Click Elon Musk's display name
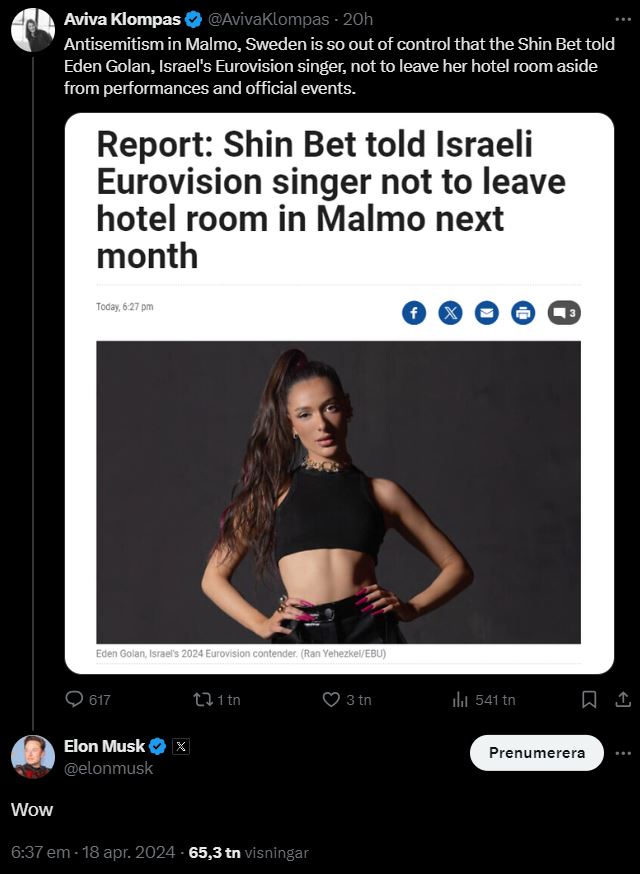 [104, 746]
